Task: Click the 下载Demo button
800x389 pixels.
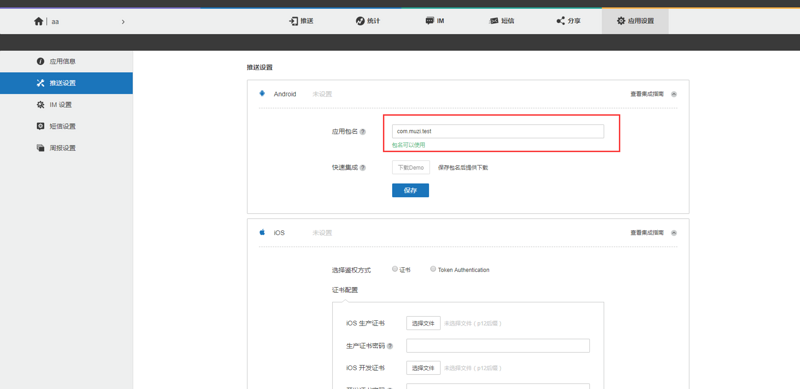Action: click(x=411, y=167)
